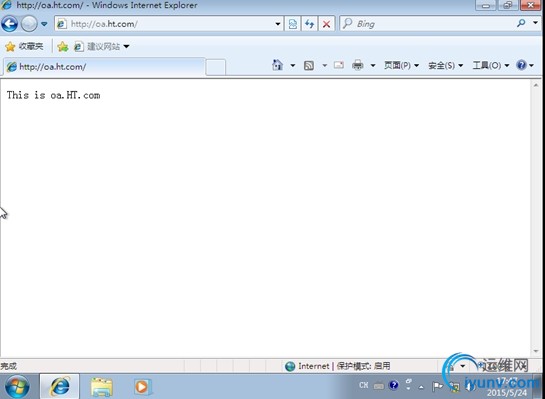Click the magnifier Search button

521,23
